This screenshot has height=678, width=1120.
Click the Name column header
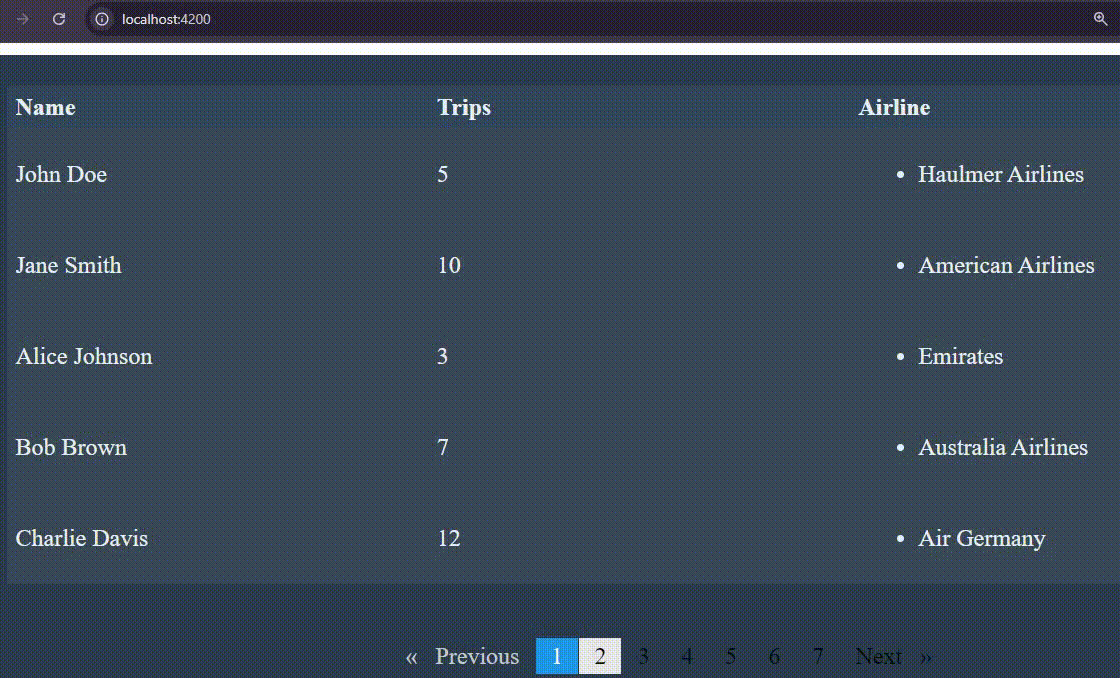coord(46,107)
